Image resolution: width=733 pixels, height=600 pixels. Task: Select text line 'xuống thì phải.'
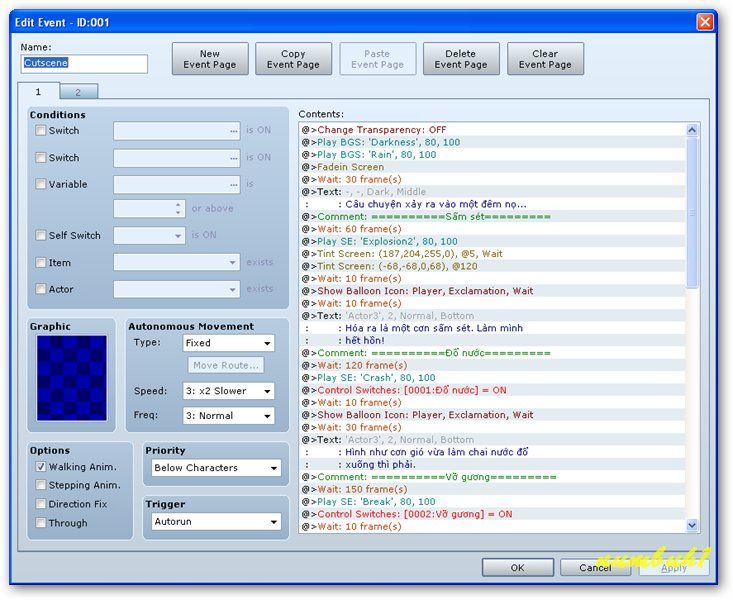[493, 464]
